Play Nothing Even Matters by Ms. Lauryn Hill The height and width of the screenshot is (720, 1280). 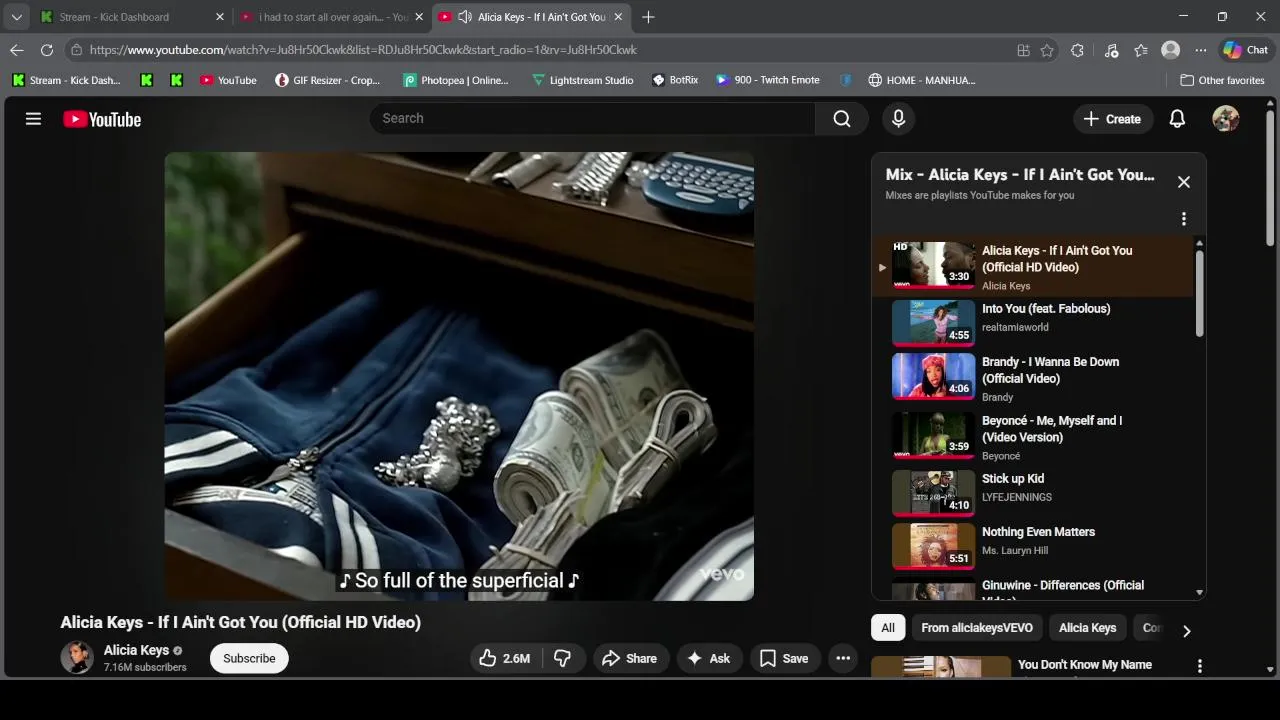(x=1033, y=546)
